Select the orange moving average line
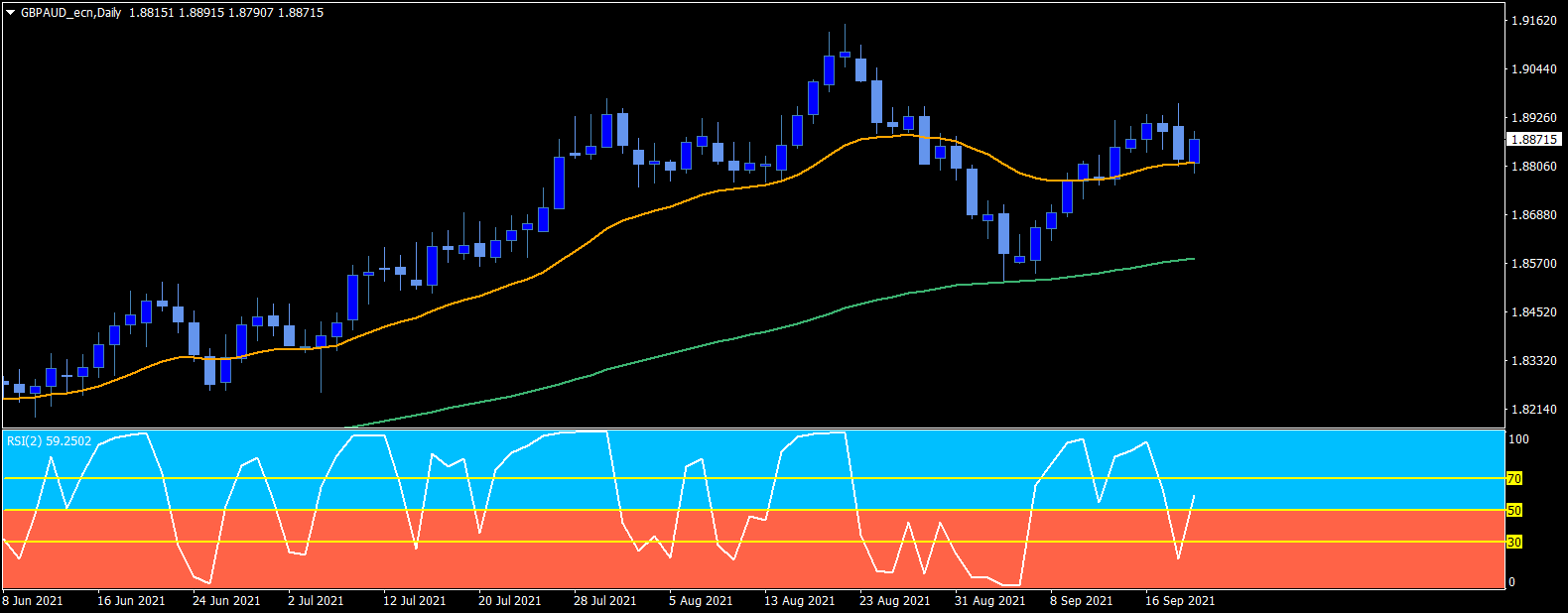Viewport: 1568px width, 613px height. (x=605, y=229)
